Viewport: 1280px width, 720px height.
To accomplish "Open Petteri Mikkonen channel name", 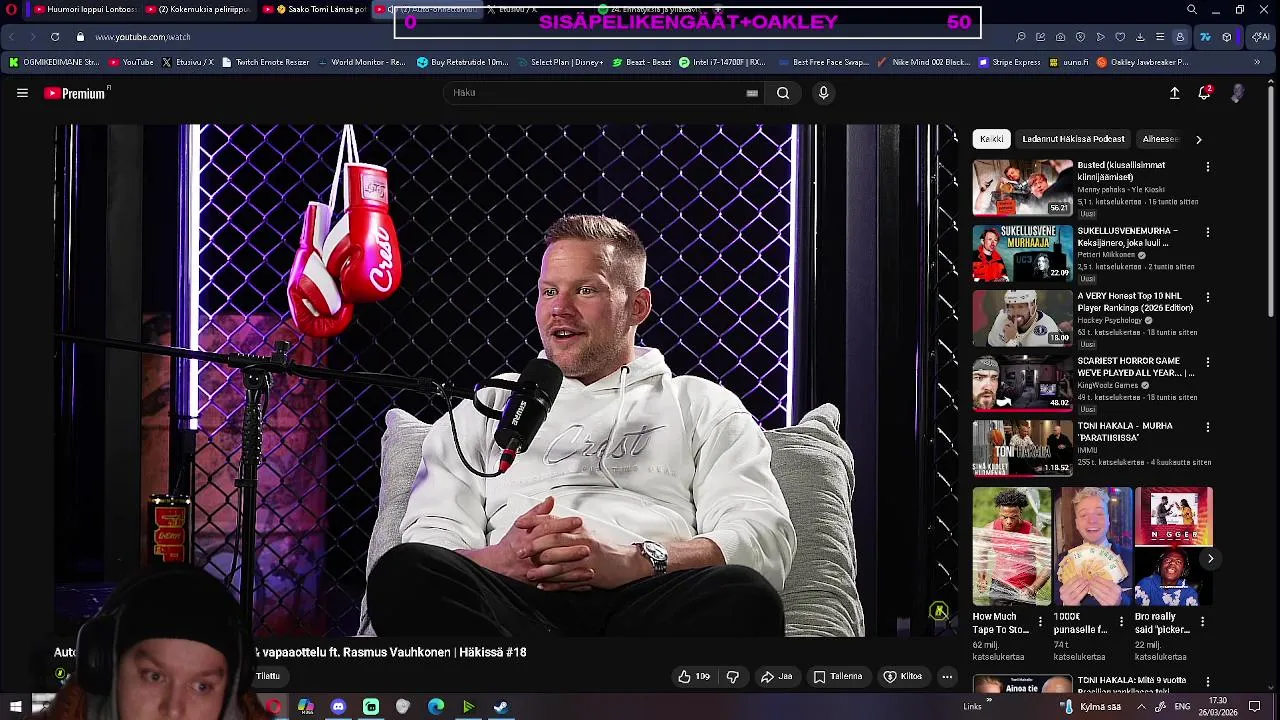I will [x=1106, y=255].
